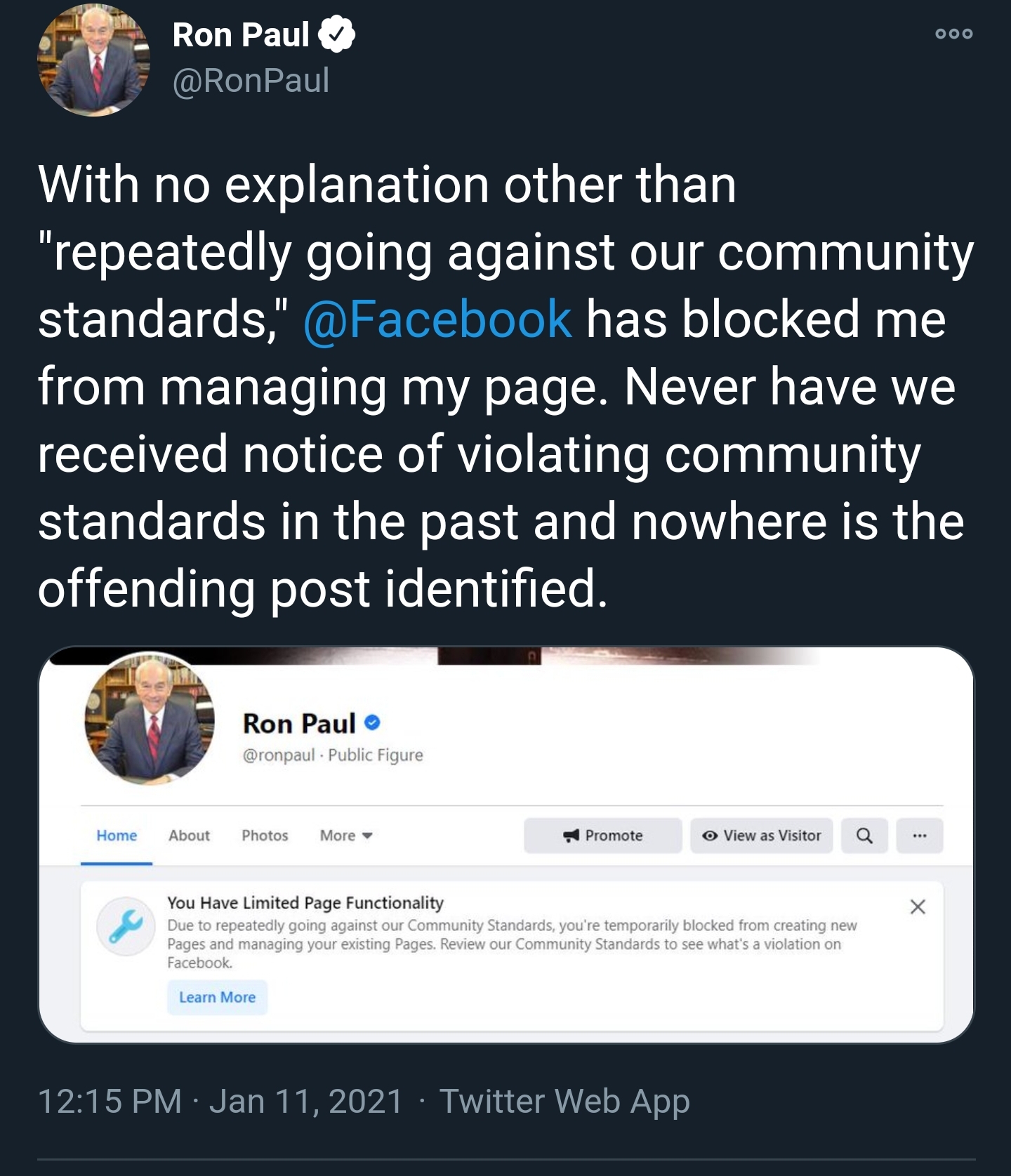Expand the More dropdown menu
This screenshot has width=1011, height=1176.
[x=345, y=835]
